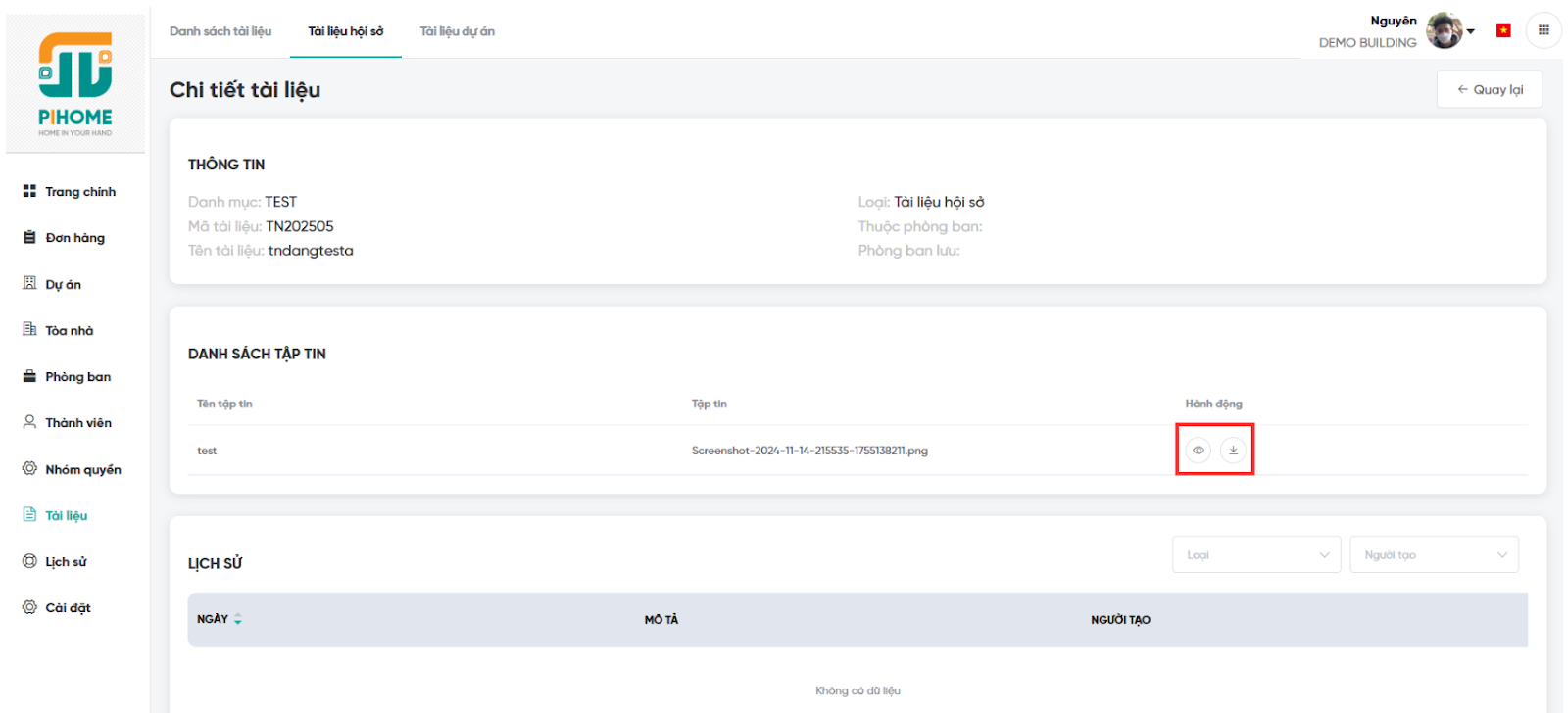Switch to Tài liệu dự án tab
1568x713 pixels.
tap(457, 31)
